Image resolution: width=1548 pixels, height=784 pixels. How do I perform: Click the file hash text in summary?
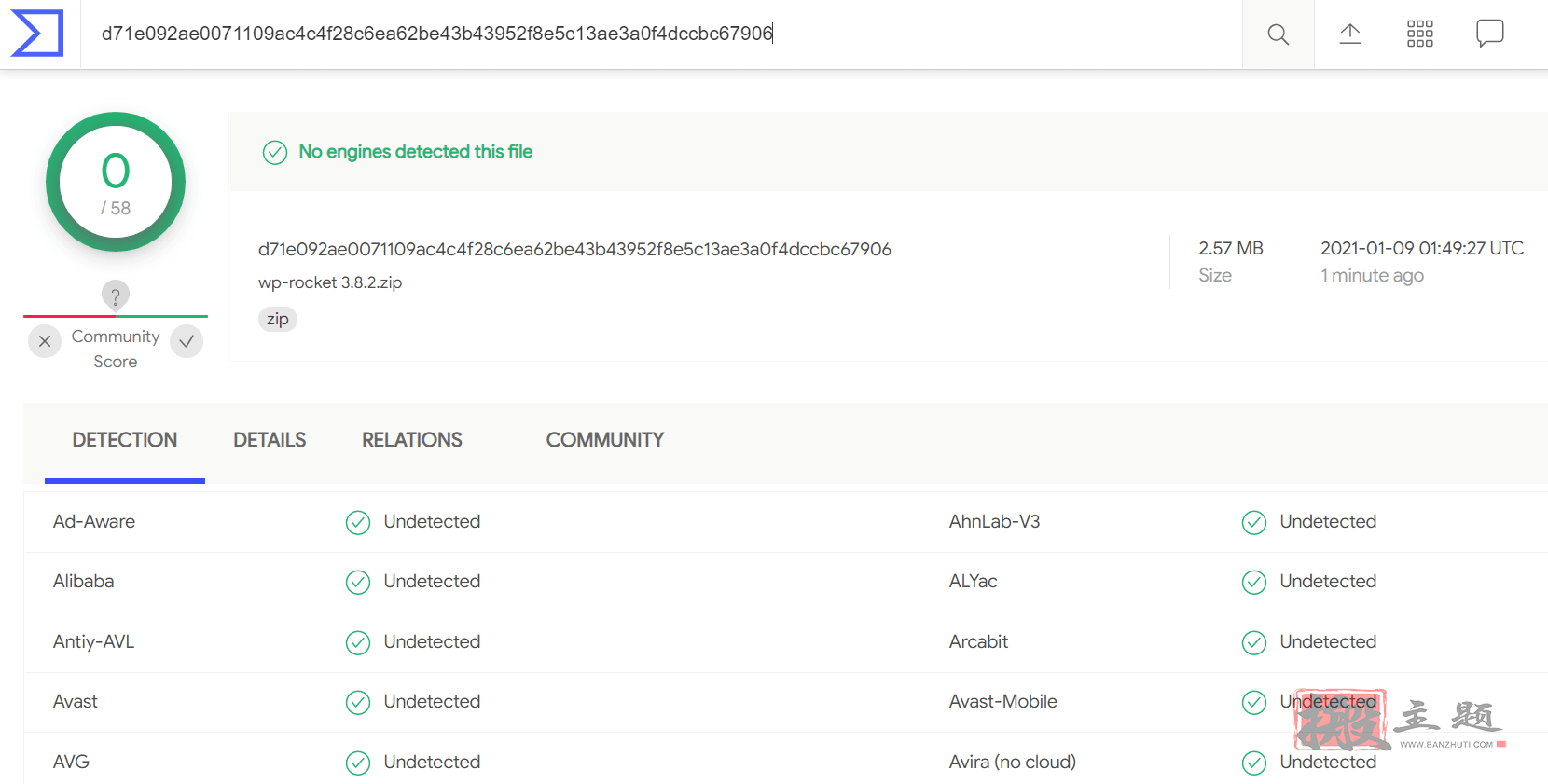(574, 249)
